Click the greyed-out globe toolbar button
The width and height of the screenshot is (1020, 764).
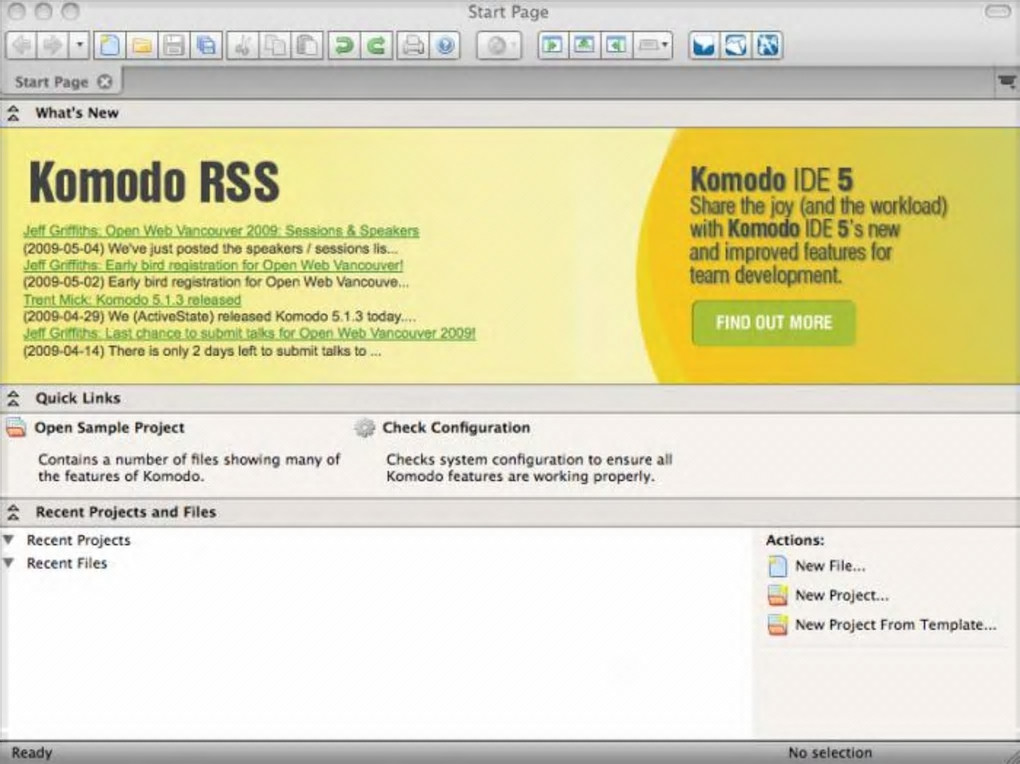[x=499, y=46]
